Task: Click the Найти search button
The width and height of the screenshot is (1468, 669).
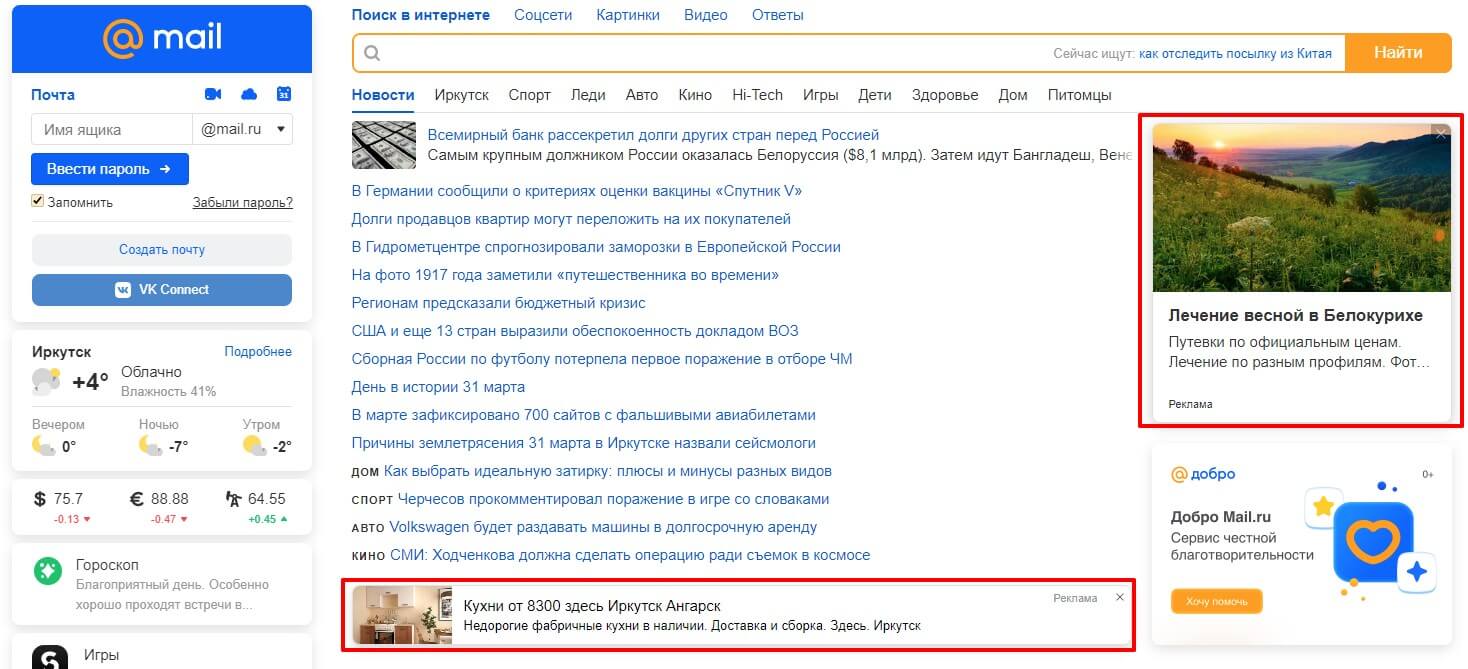Action: coord(1398,52)
